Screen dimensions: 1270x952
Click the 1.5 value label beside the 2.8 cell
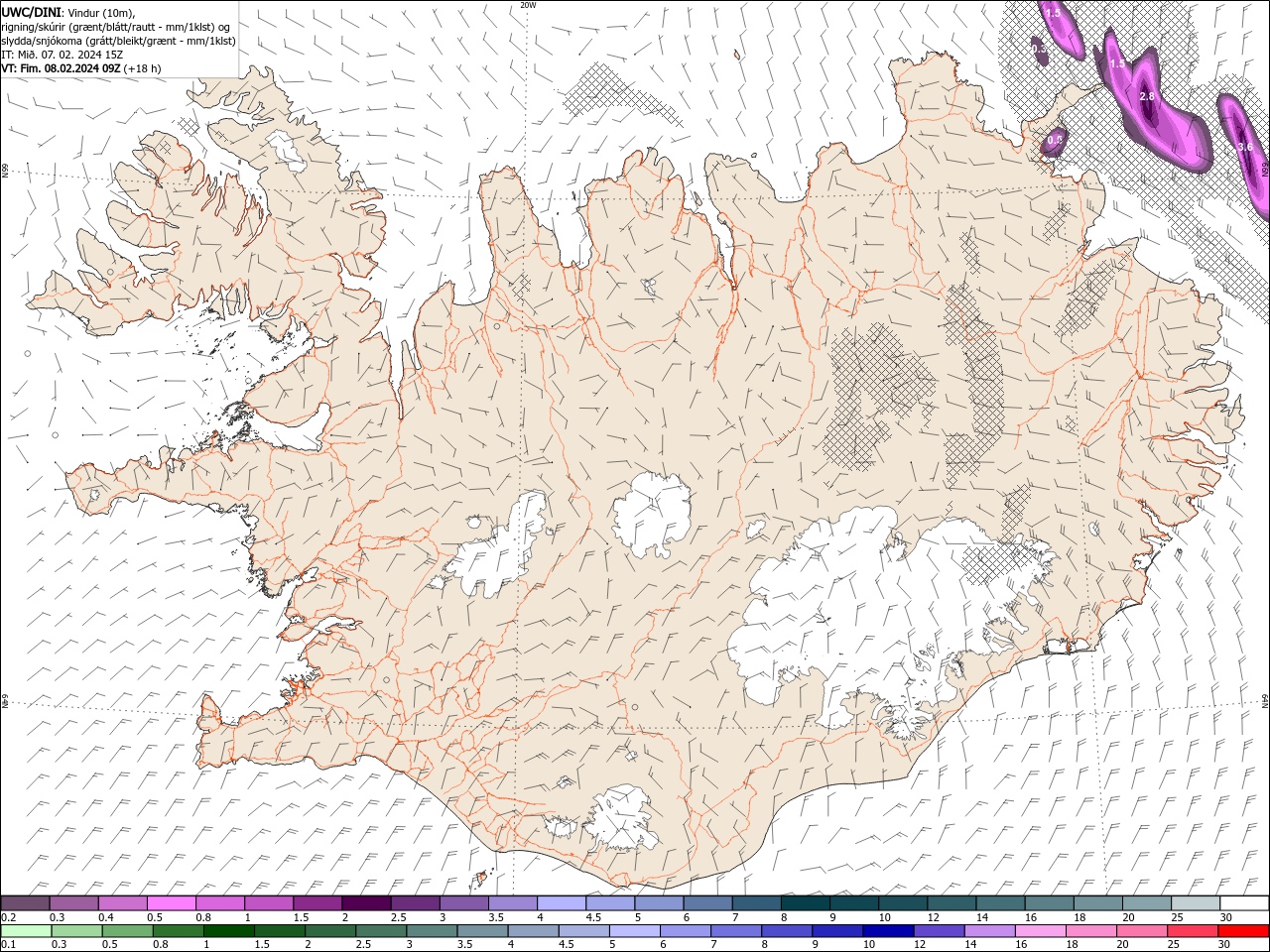tap(1117, 64)
